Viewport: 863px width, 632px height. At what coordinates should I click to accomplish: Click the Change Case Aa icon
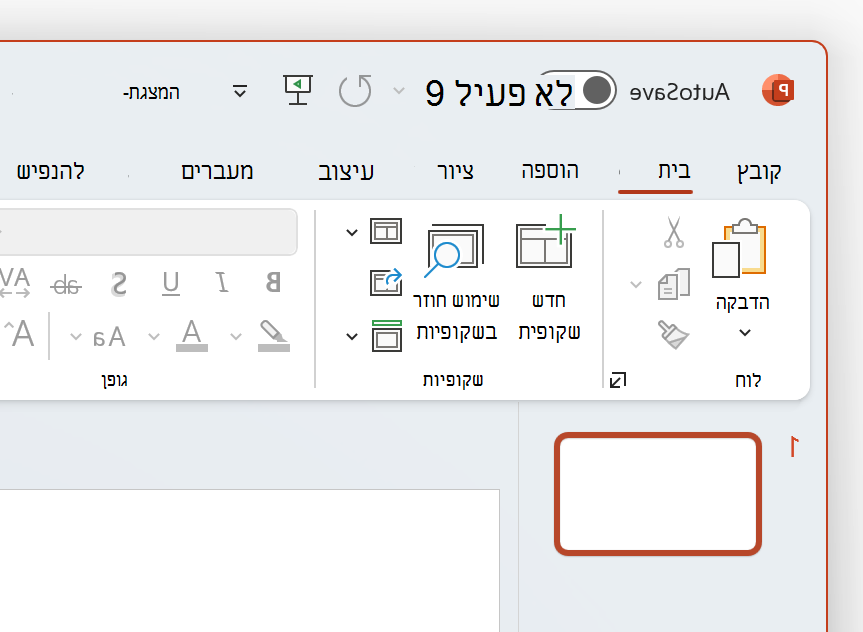click(x=110, y=337)
